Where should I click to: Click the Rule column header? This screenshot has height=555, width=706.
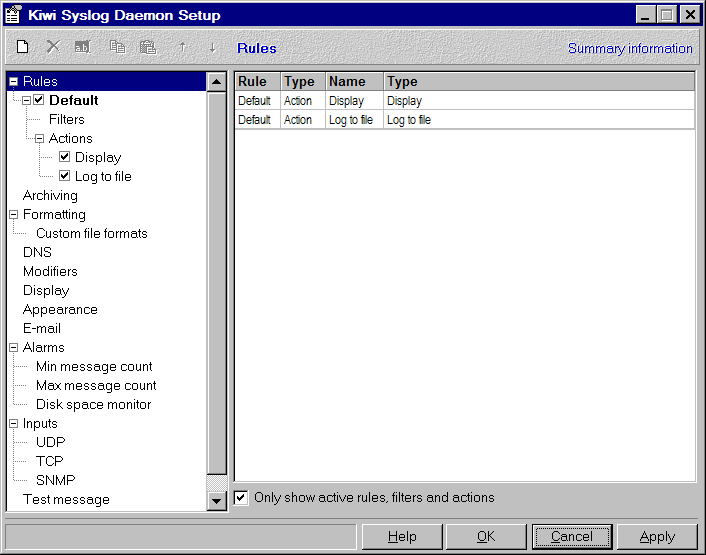click(x=258, y=81)
